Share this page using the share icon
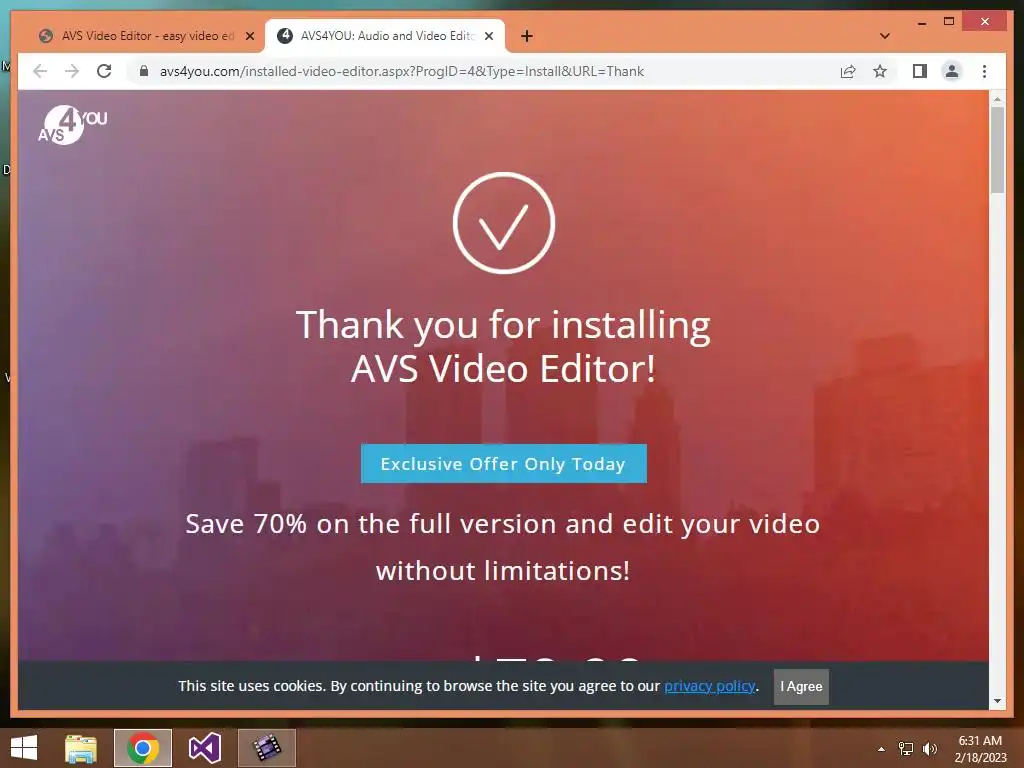The height and width of the screenshot is (768, 1024). [848, 71]
